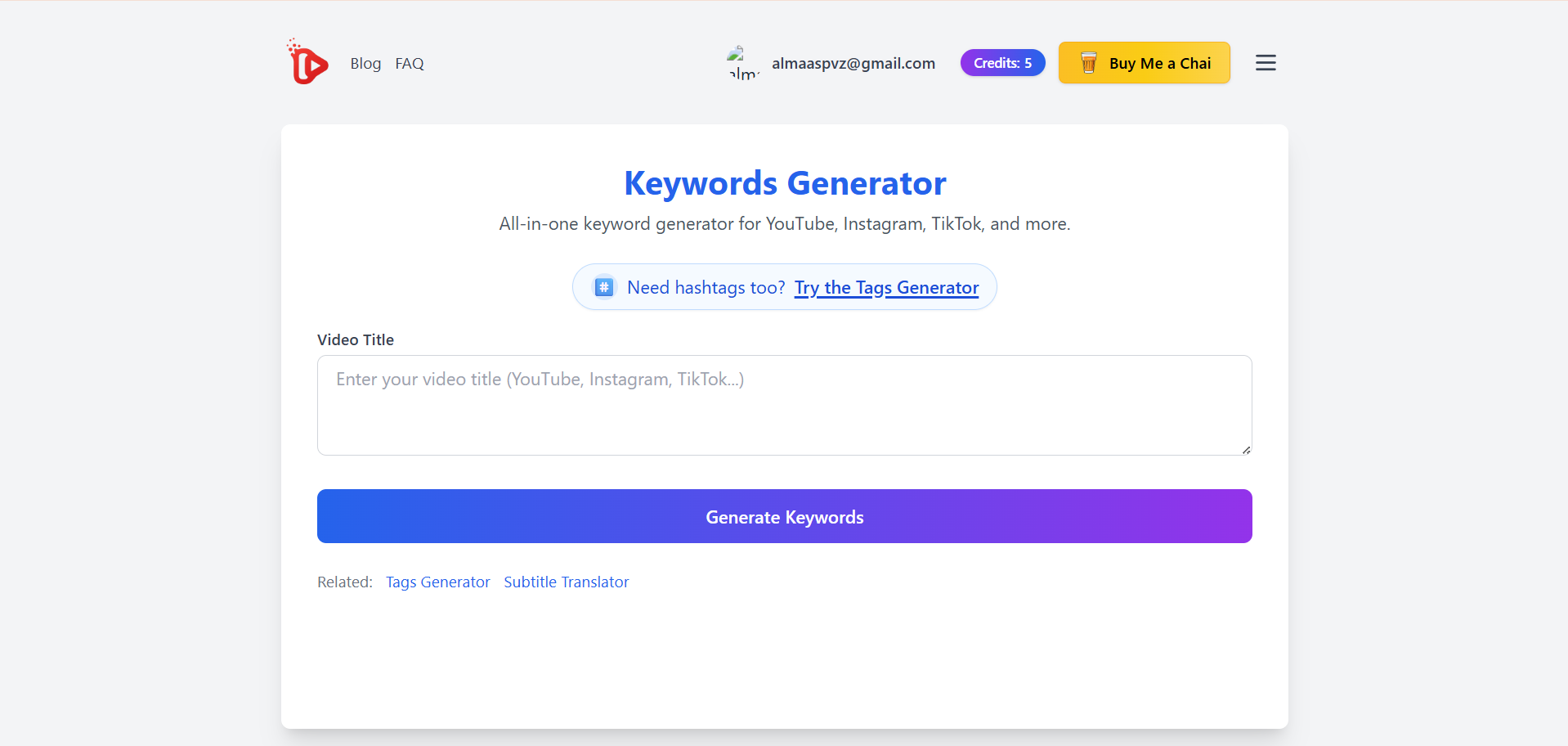
Task: Open the FAQ page
Action: pyautogui.click(x=410, y=63)
